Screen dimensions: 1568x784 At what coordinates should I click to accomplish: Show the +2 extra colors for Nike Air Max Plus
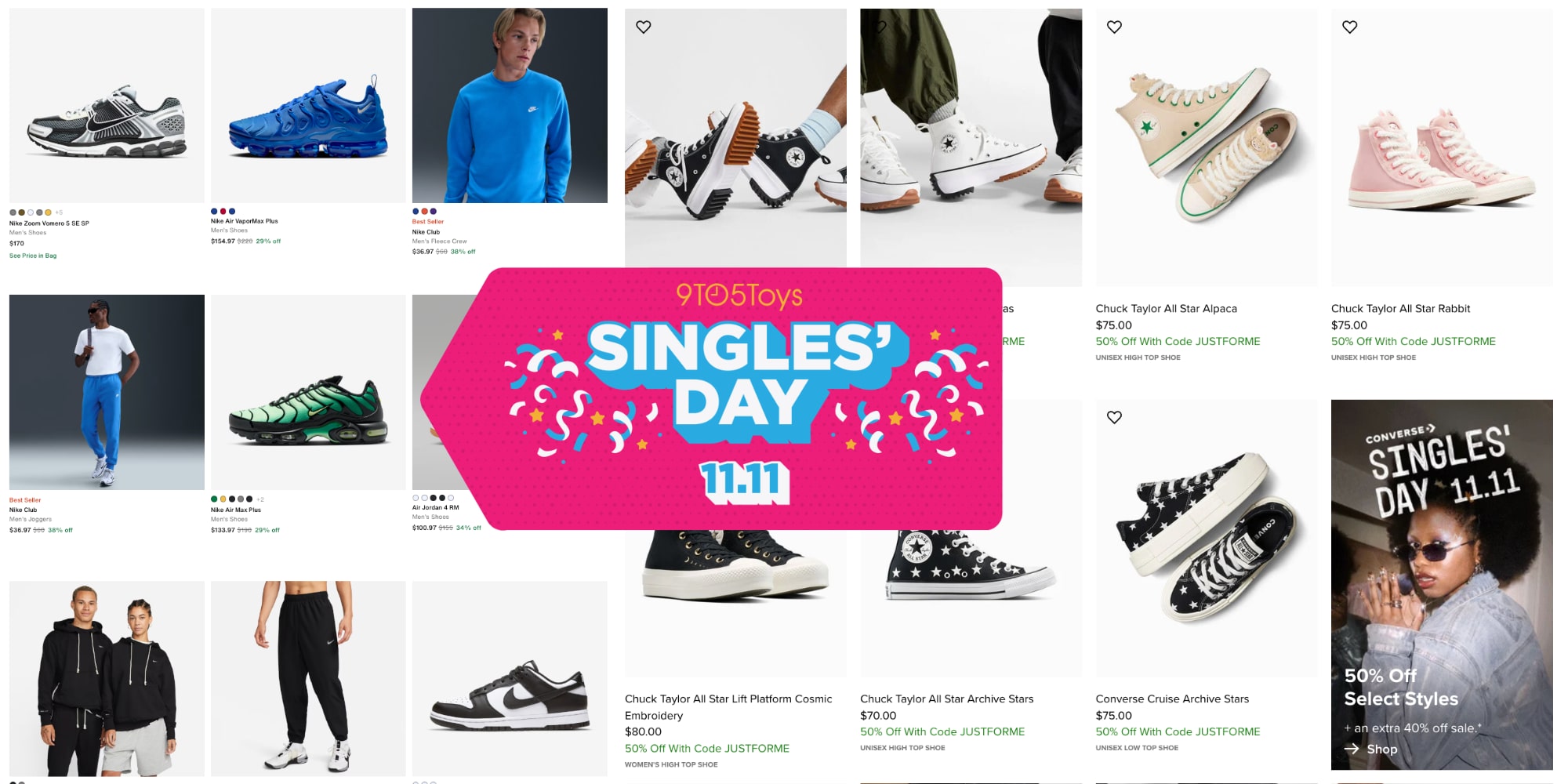pyautogui.click(x=260, y=499)
